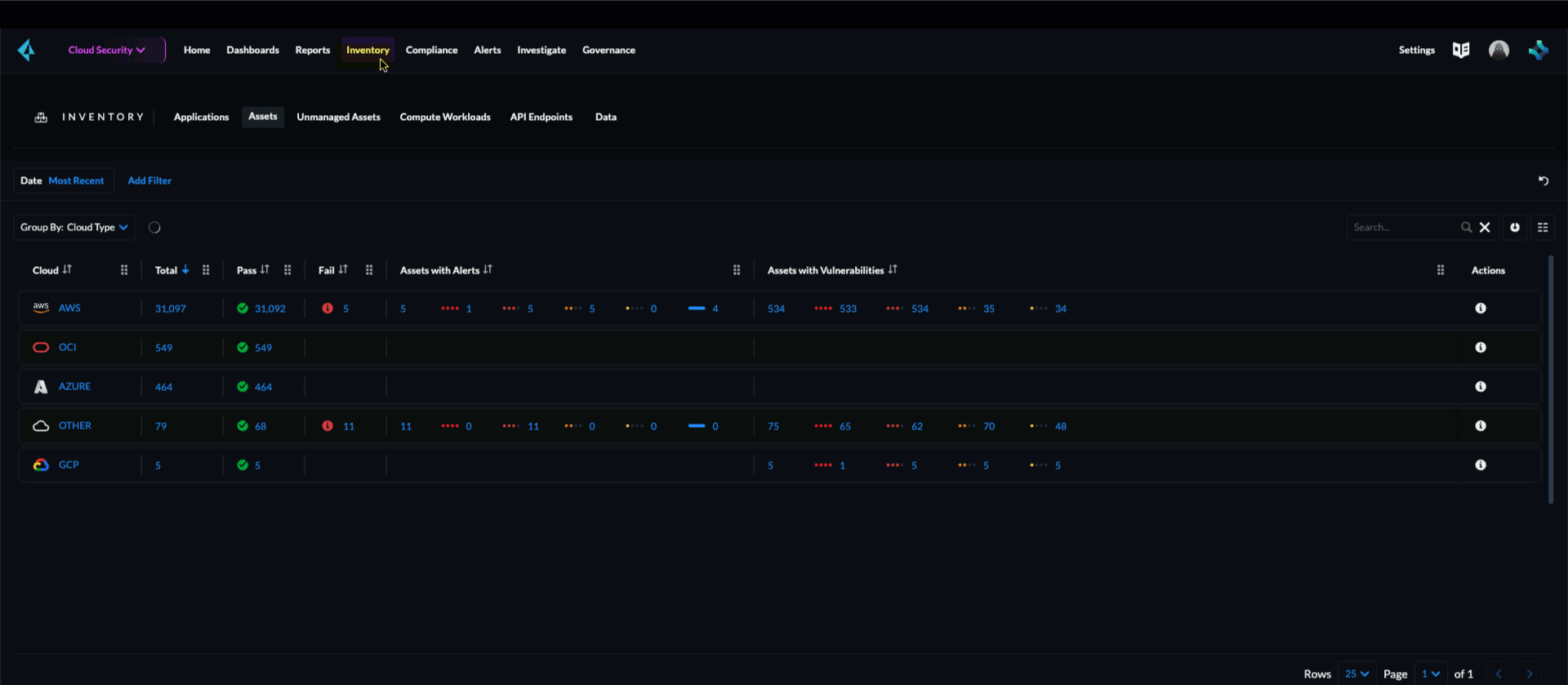The image size is (1568, 685).
Task: Open the OTHER cloud link
Action: 75,425
